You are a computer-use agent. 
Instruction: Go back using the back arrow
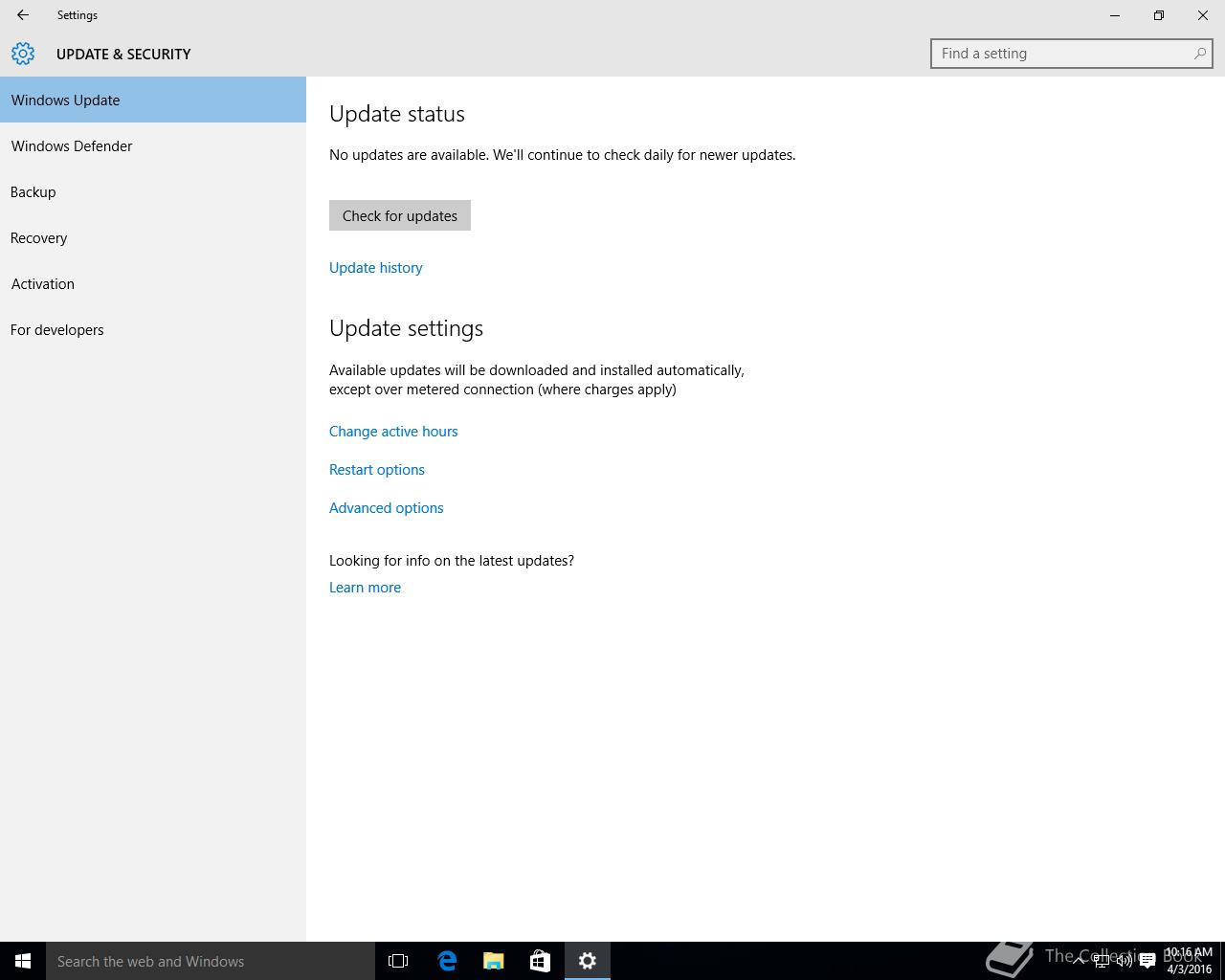pyautogui.click(x=23, y=15)
